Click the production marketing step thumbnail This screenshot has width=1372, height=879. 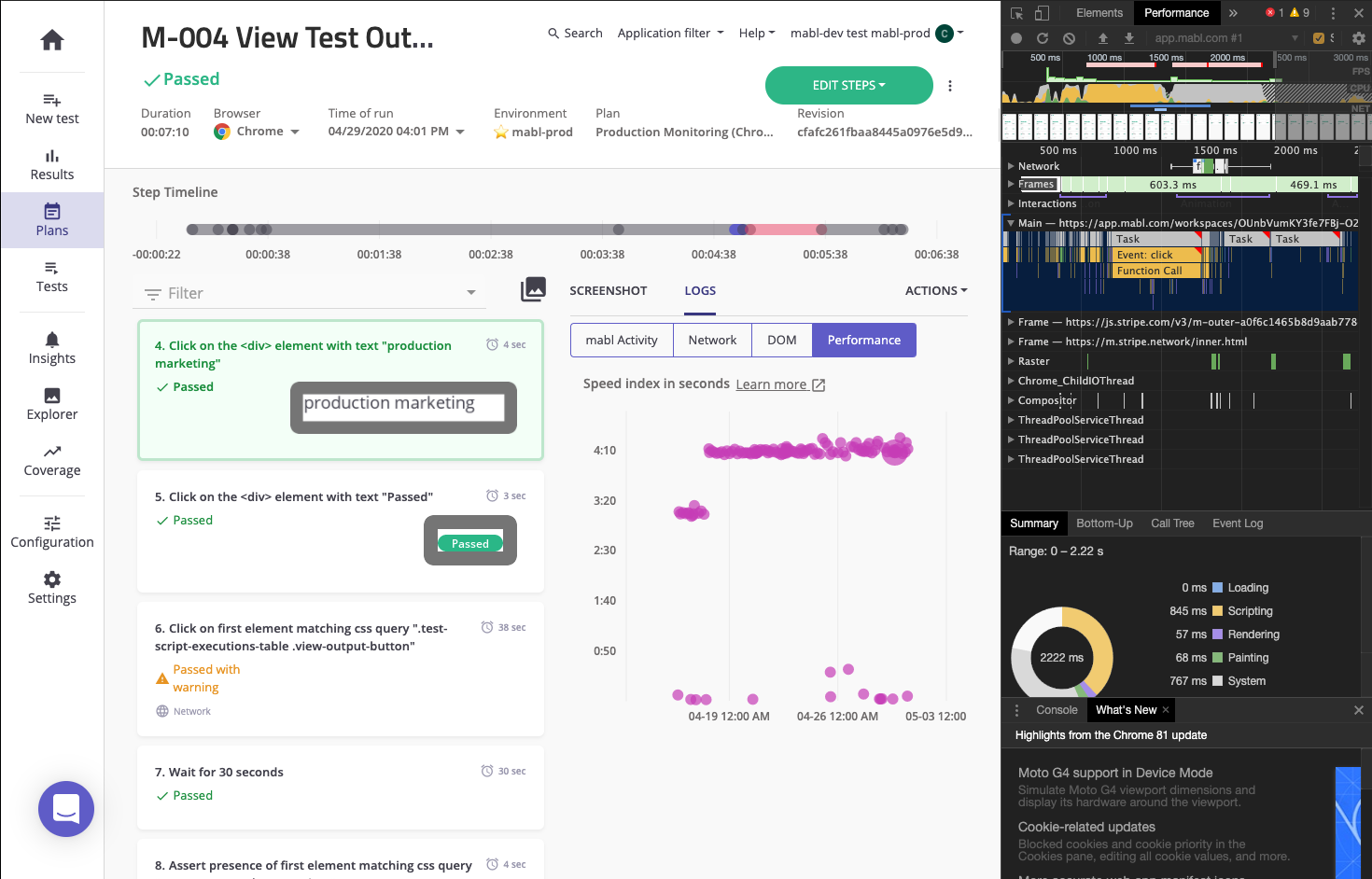point(403,408)
